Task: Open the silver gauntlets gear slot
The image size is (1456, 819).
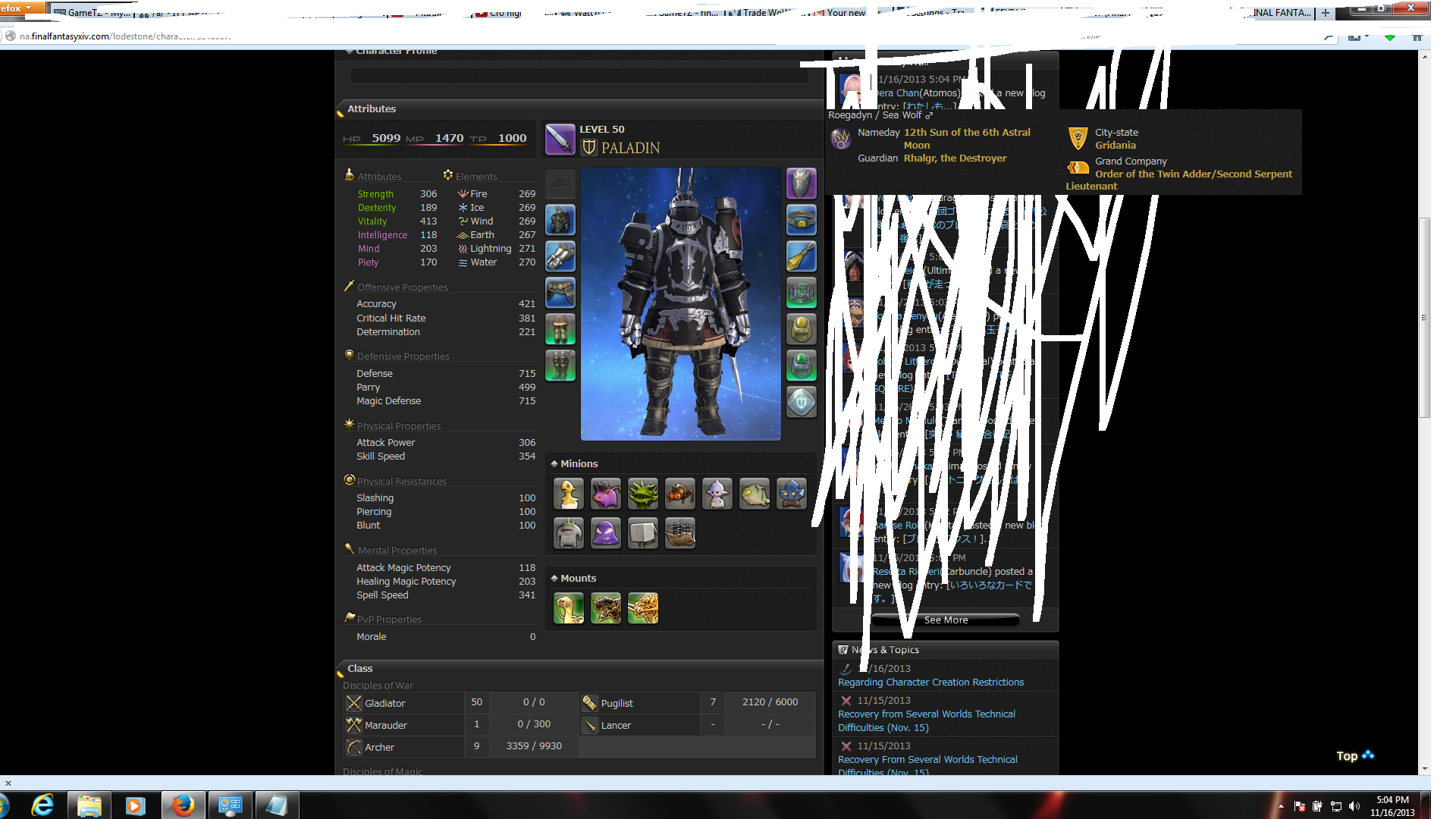Action: [560, 256]
